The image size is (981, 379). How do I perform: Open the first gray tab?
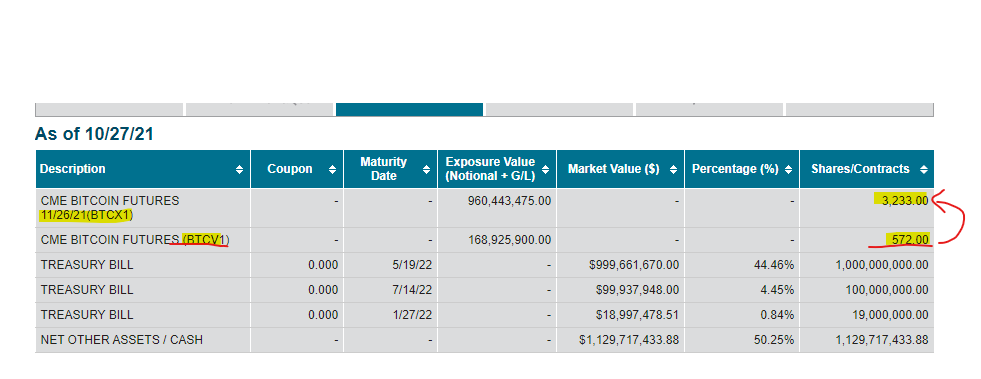109,109
